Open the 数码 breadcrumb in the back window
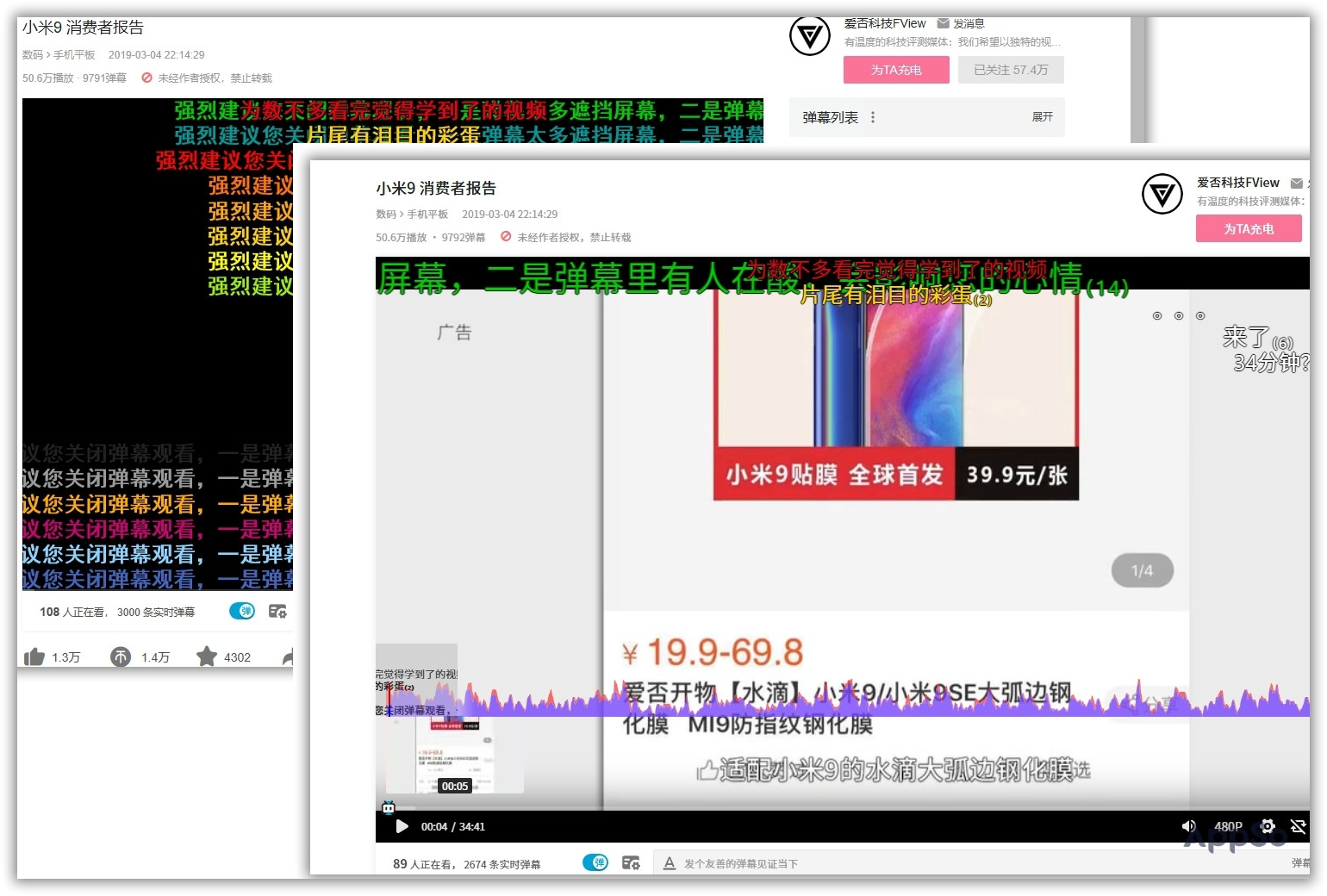 33,55
